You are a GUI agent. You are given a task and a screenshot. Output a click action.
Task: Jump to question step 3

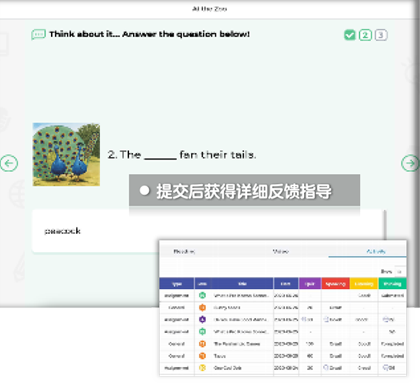click(x=381, y=35)
